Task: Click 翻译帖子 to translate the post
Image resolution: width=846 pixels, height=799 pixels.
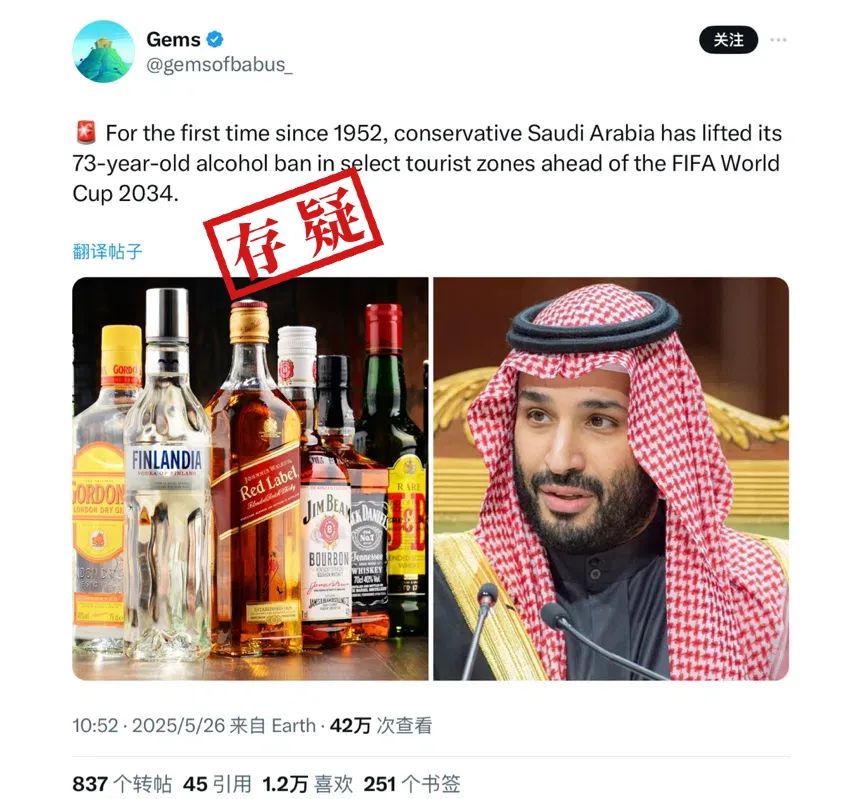Action: (107, 251)
